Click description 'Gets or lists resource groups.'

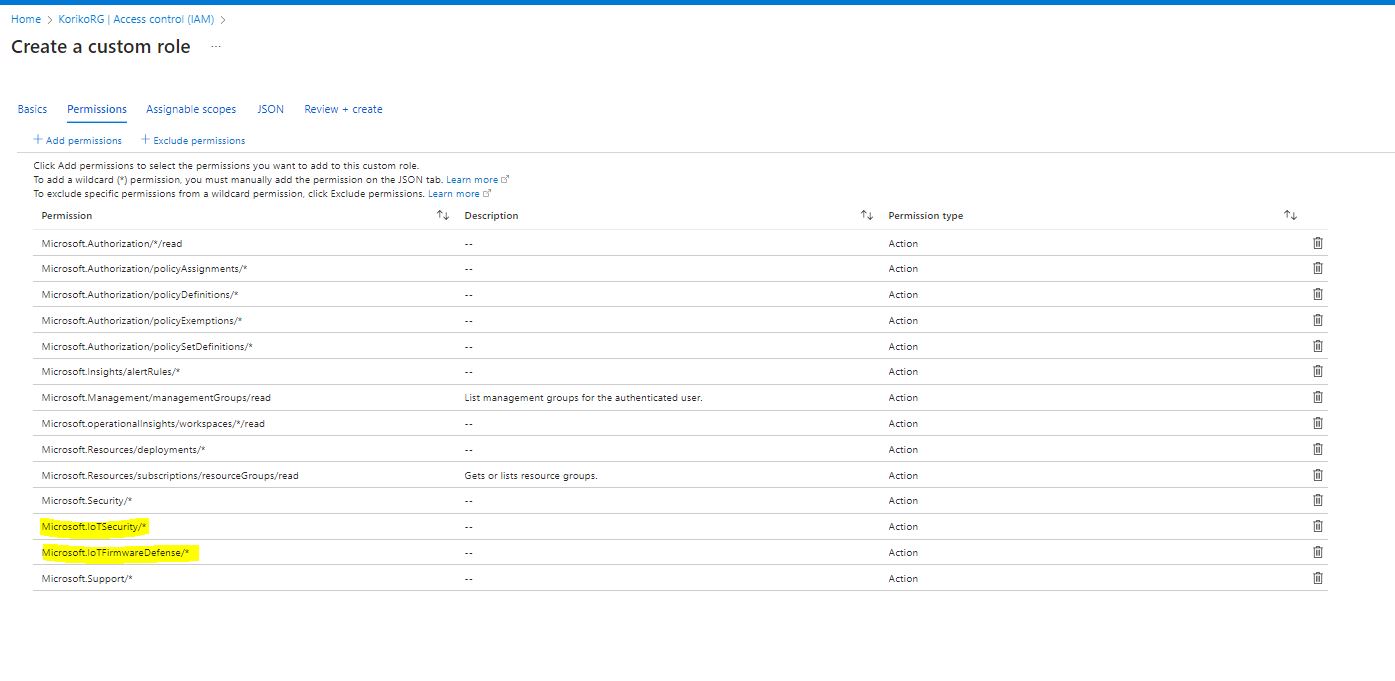531,476
